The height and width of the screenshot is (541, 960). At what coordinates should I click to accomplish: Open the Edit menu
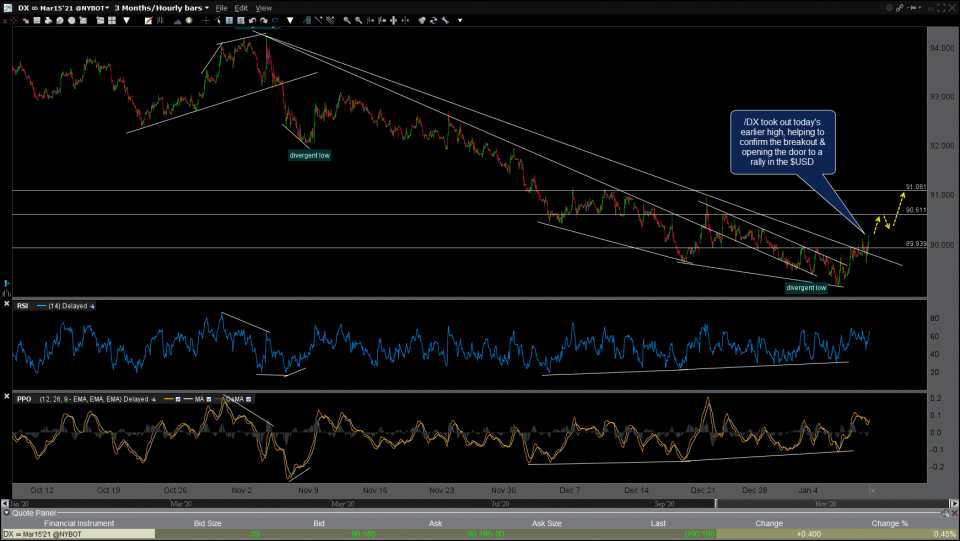click(x=241, y=7)
